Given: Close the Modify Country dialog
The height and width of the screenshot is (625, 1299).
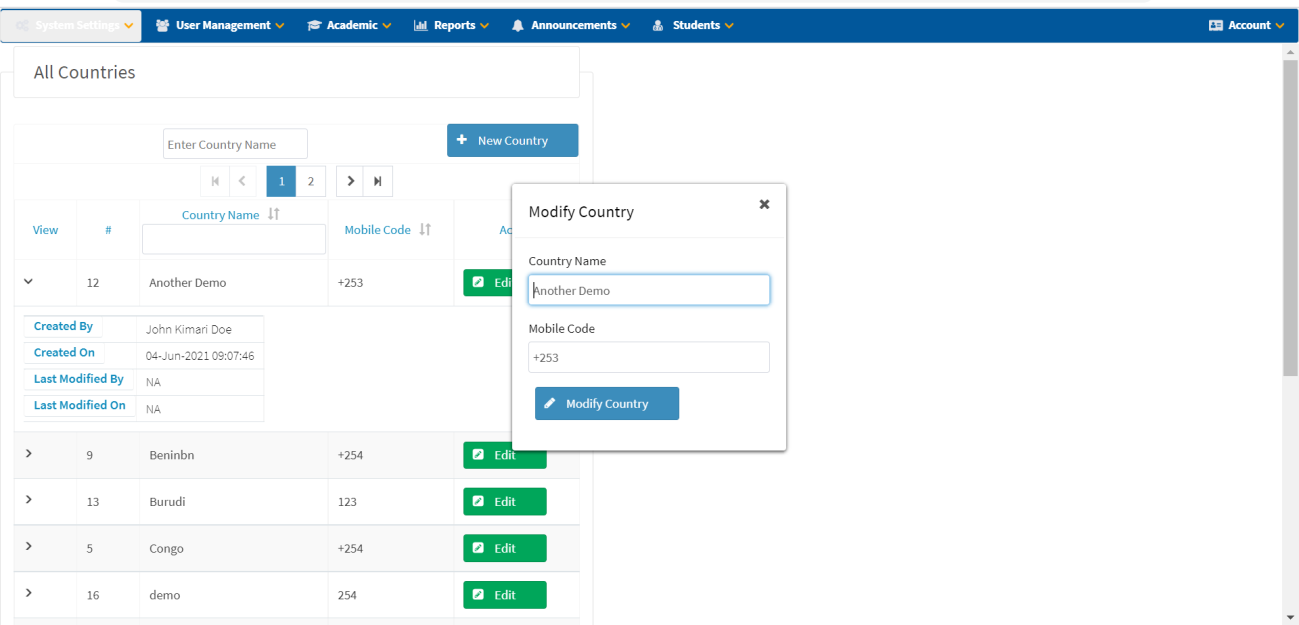Looking at the screenshot, I should 764,204.
